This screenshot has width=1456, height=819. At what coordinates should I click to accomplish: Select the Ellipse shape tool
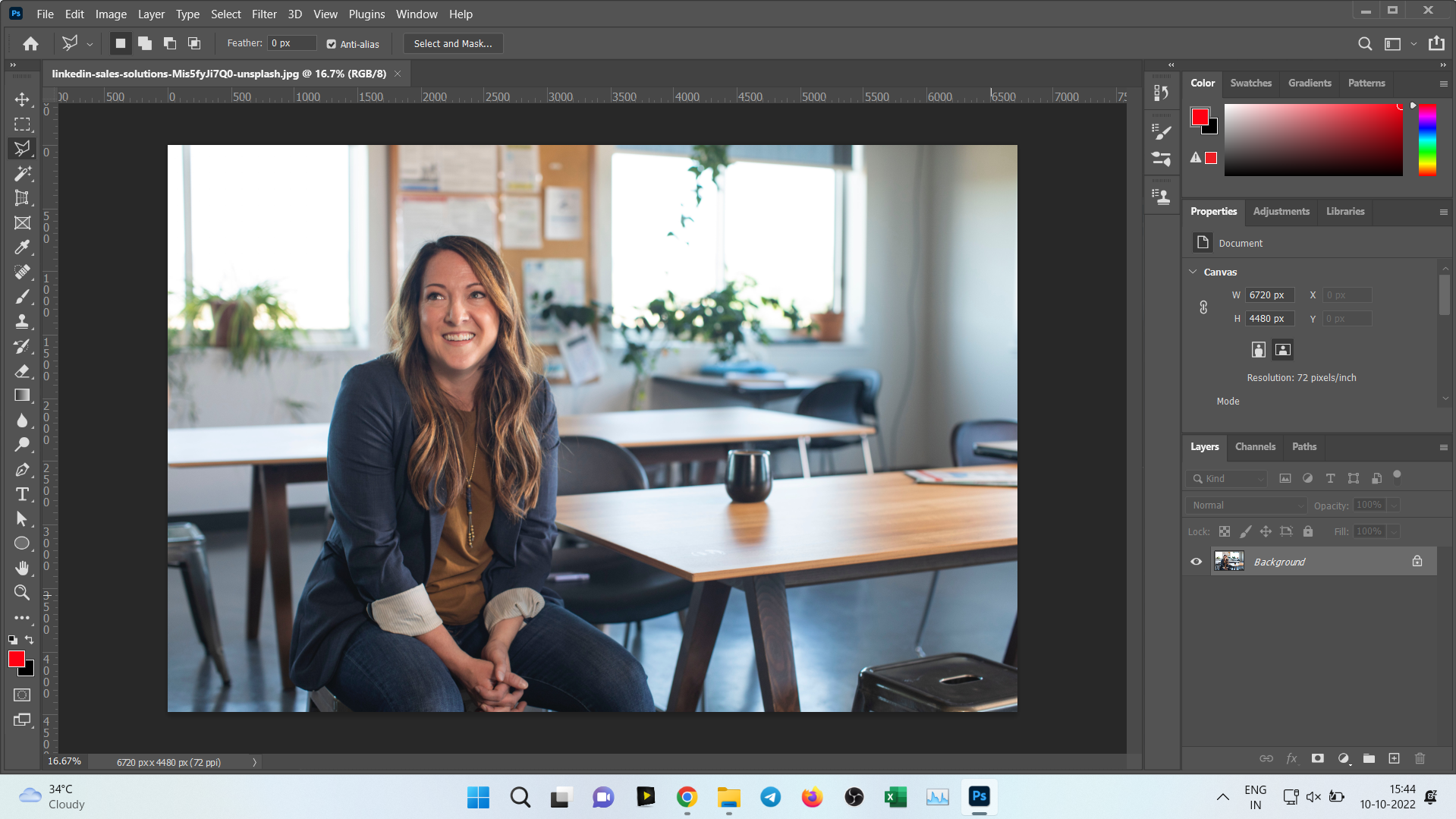tap(22, 543)
